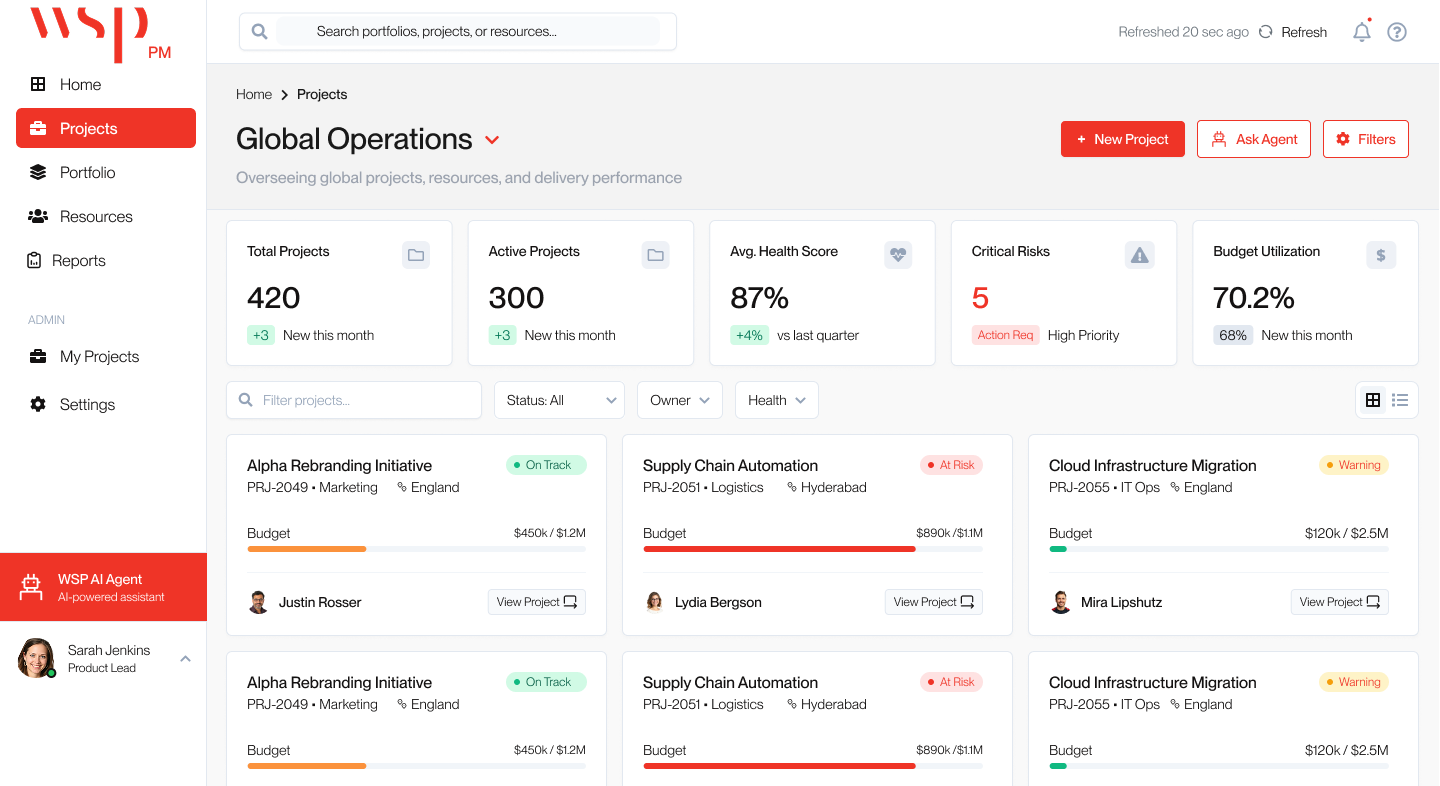Click the Avg. Health Score heart icon
The width and height of the screenshot is (1440, 786).
[x=898, y=255]
